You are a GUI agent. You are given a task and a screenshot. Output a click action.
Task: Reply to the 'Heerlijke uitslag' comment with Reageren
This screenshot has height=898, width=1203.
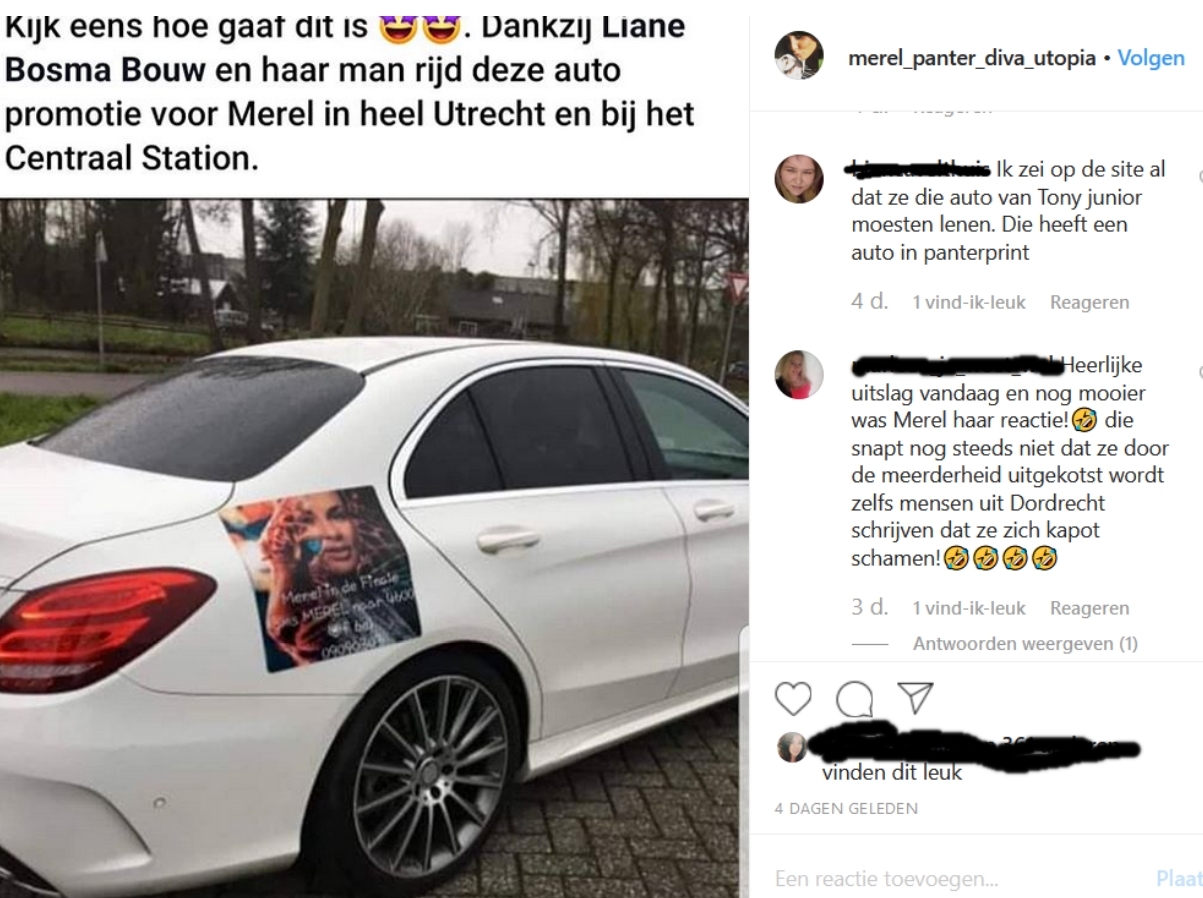tap(1089, 608)
